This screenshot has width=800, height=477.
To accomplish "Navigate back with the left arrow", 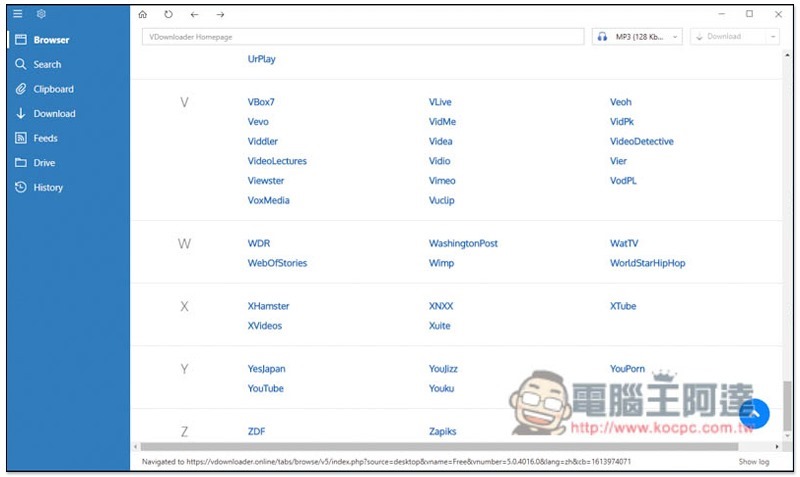I will [194, 14].
